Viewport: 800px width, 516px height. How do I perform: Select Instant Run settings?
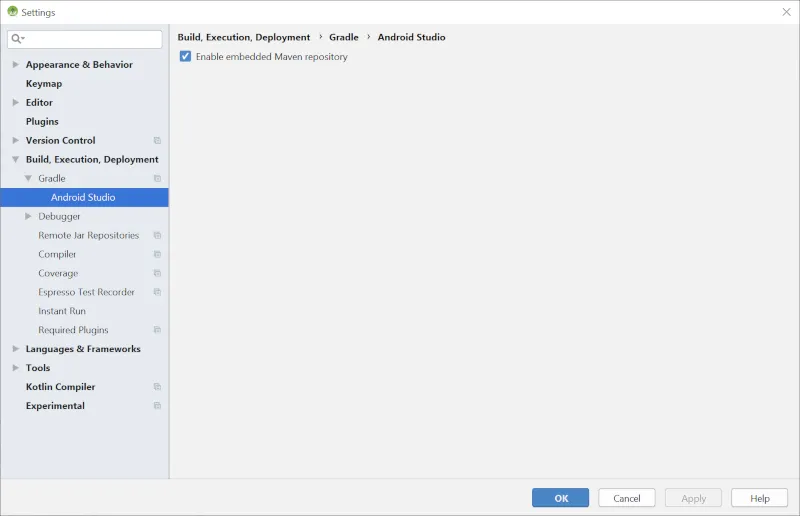(x=62, y=311)
